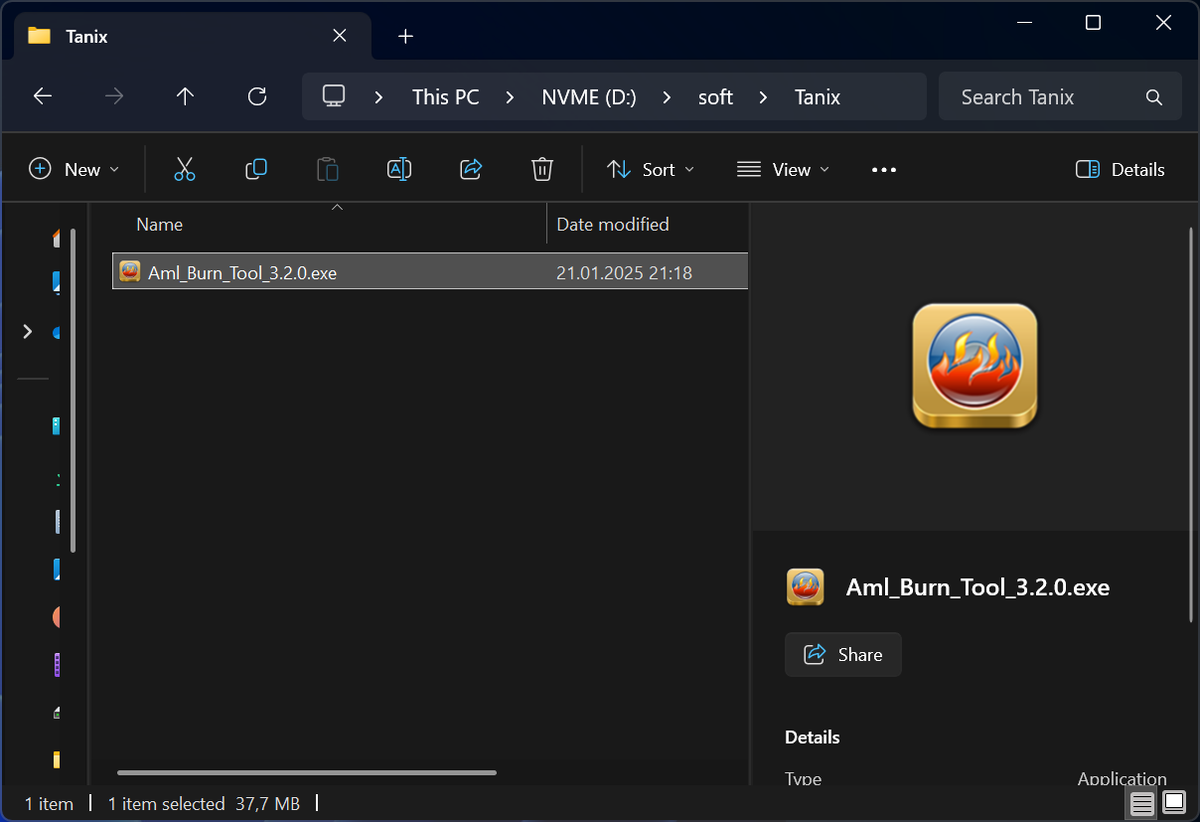The image size is (1200, 822).
Task: Click the computer icon in the address bar
Action: tap(334, 97)
